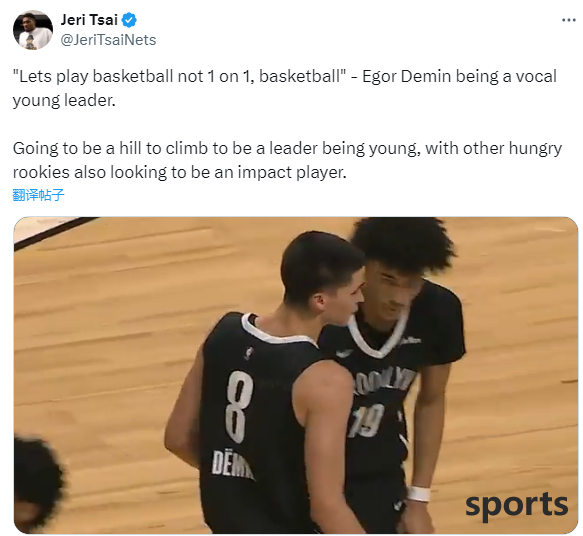Click the 翻译帖子 translate post link
The image size is (583, 536).
click(38, 195)
